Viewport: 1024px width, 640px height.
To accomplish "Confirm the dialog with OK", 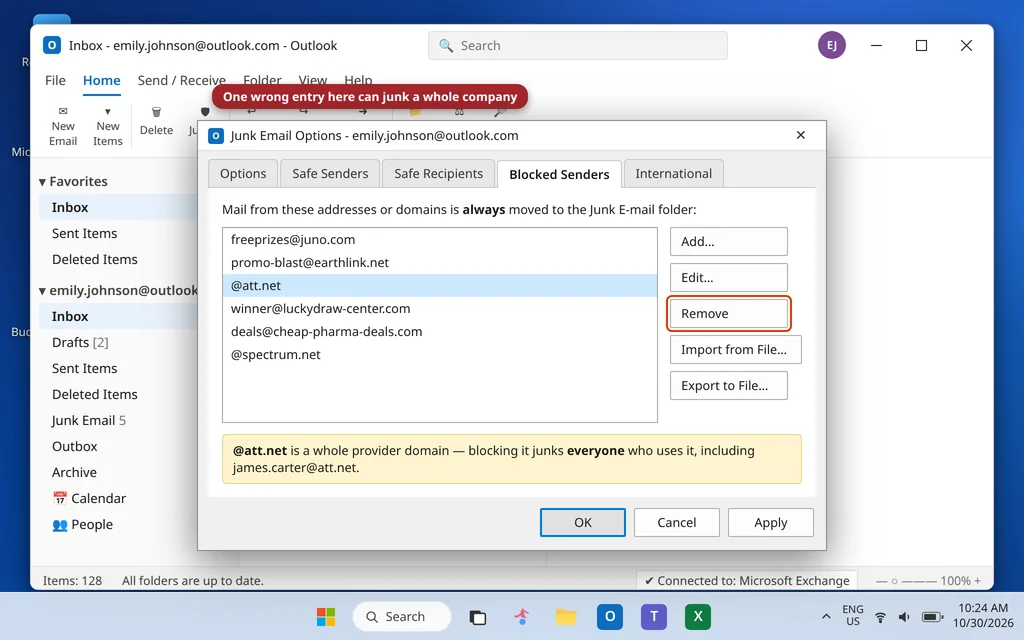I will coord(583,522).
